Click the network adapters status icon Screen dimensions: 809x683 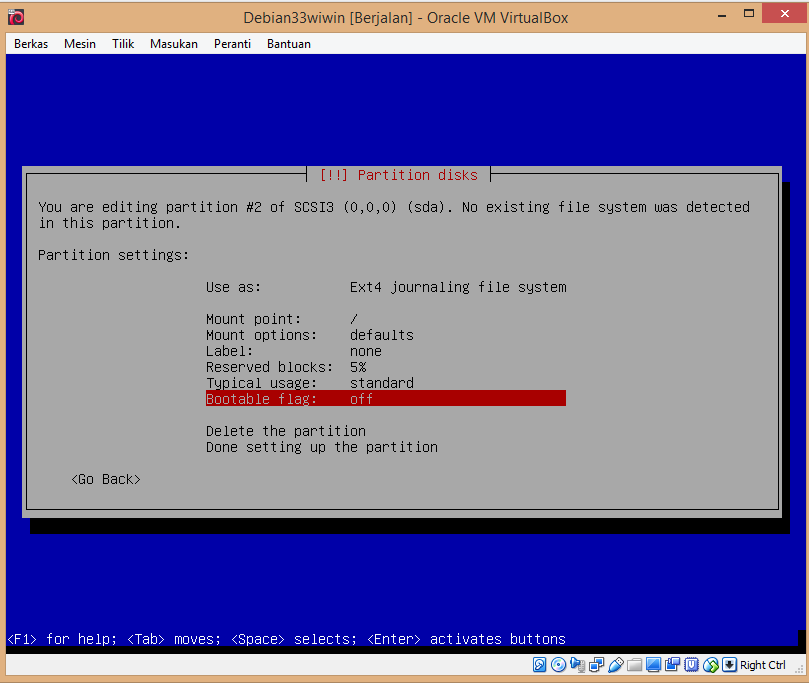(x=596, y=665)
